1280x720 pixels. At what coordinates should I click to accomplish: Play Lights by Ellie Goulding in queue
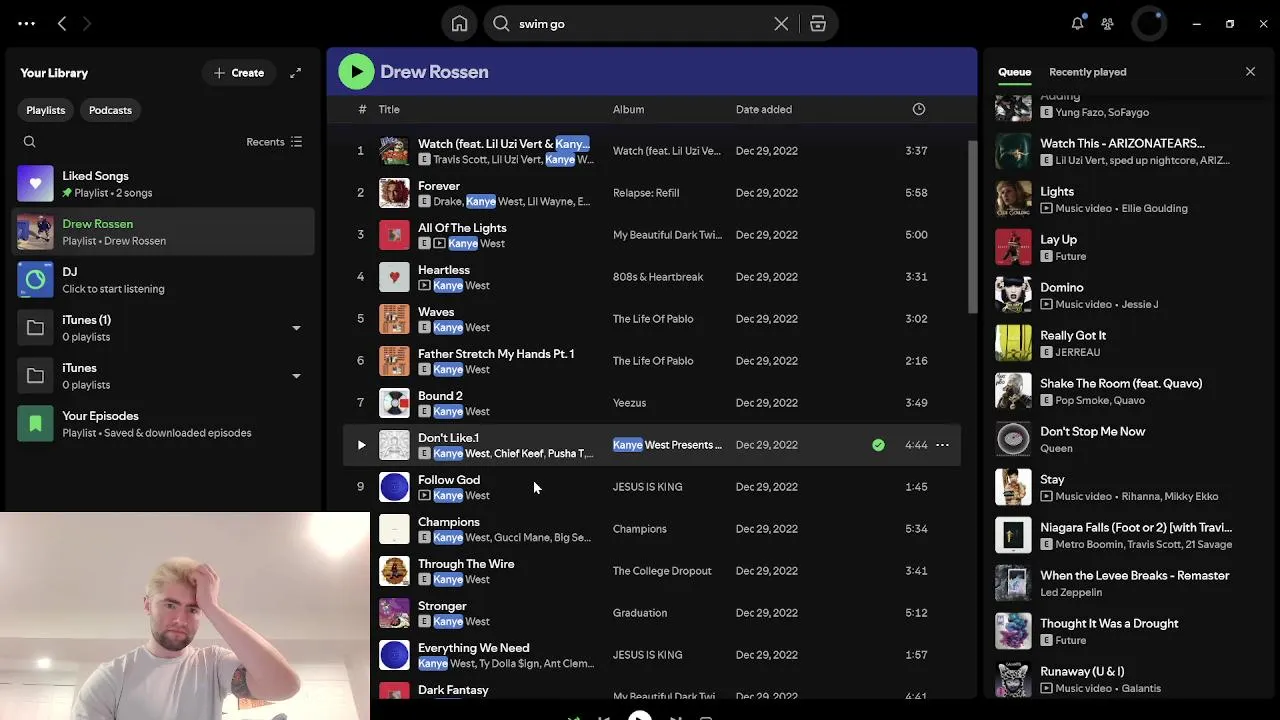(1013, 199)
